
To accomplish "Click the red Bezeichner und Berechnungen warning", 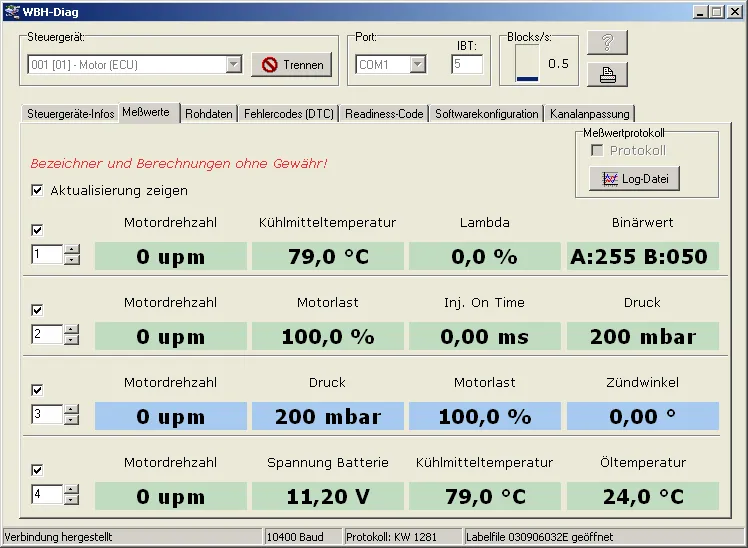I will point(179,164).
